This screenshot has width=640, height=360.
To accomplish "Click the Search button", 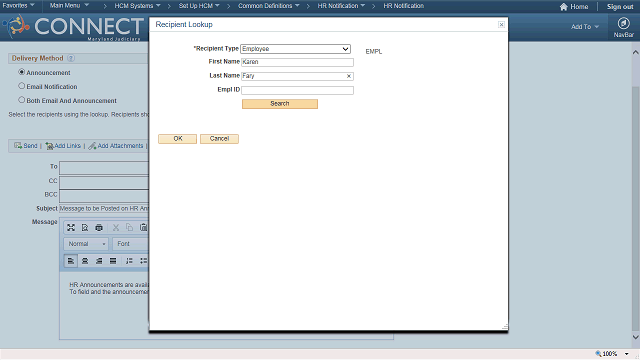I will point(280,104).
